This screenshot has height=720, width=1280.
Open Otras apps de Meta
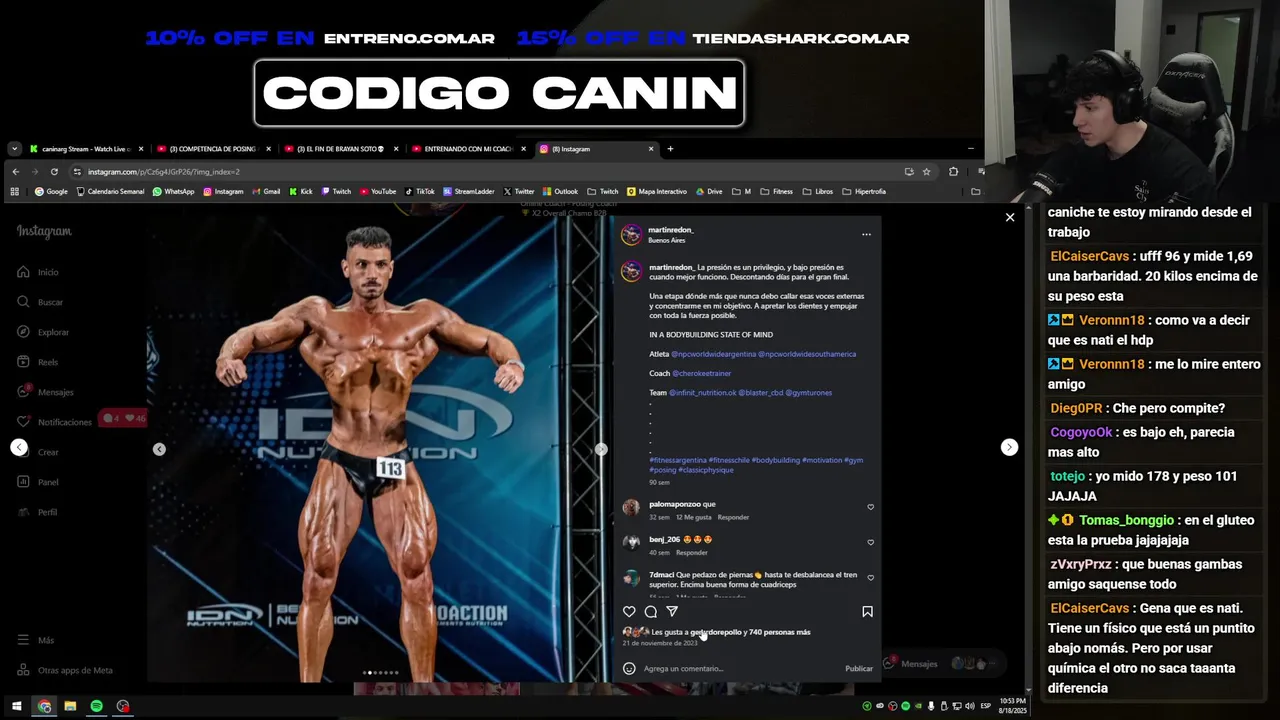click(64, 670)
